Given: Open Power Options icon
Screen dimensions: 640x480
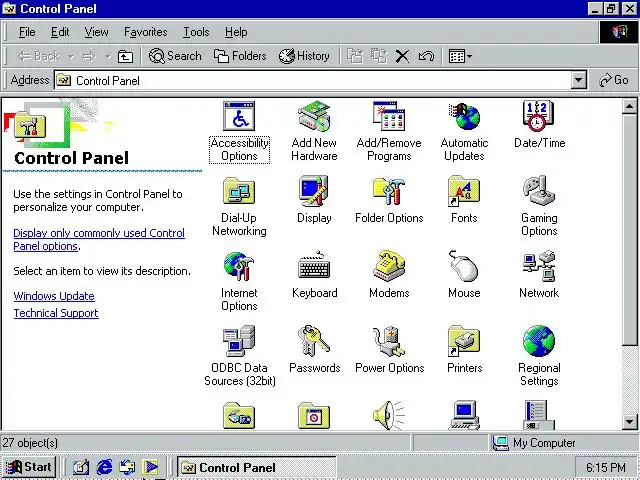Looking at the screenshot, I should (x=389, y=341).
